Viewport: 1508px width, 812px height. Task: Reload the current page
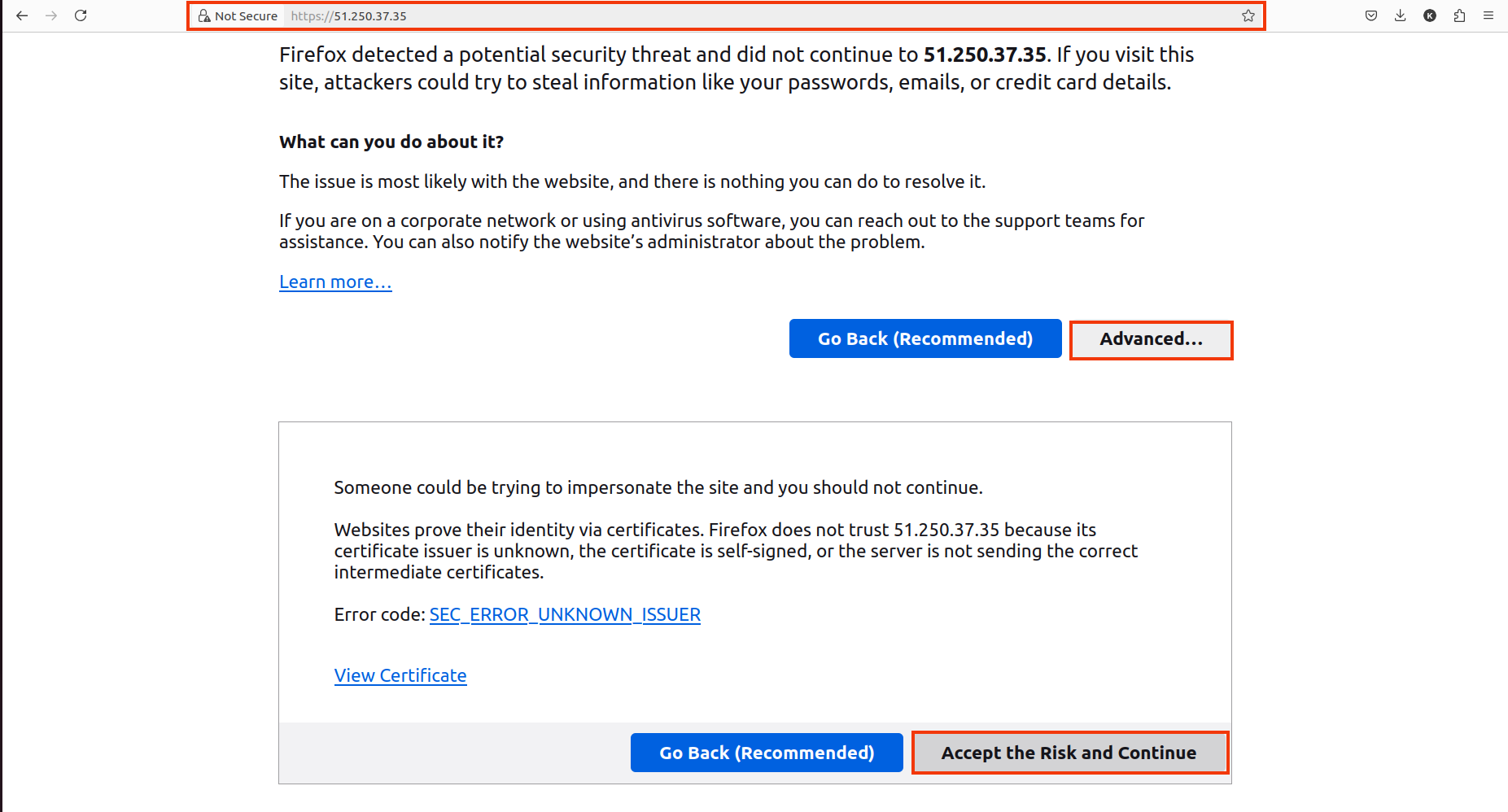pos(81,15)
